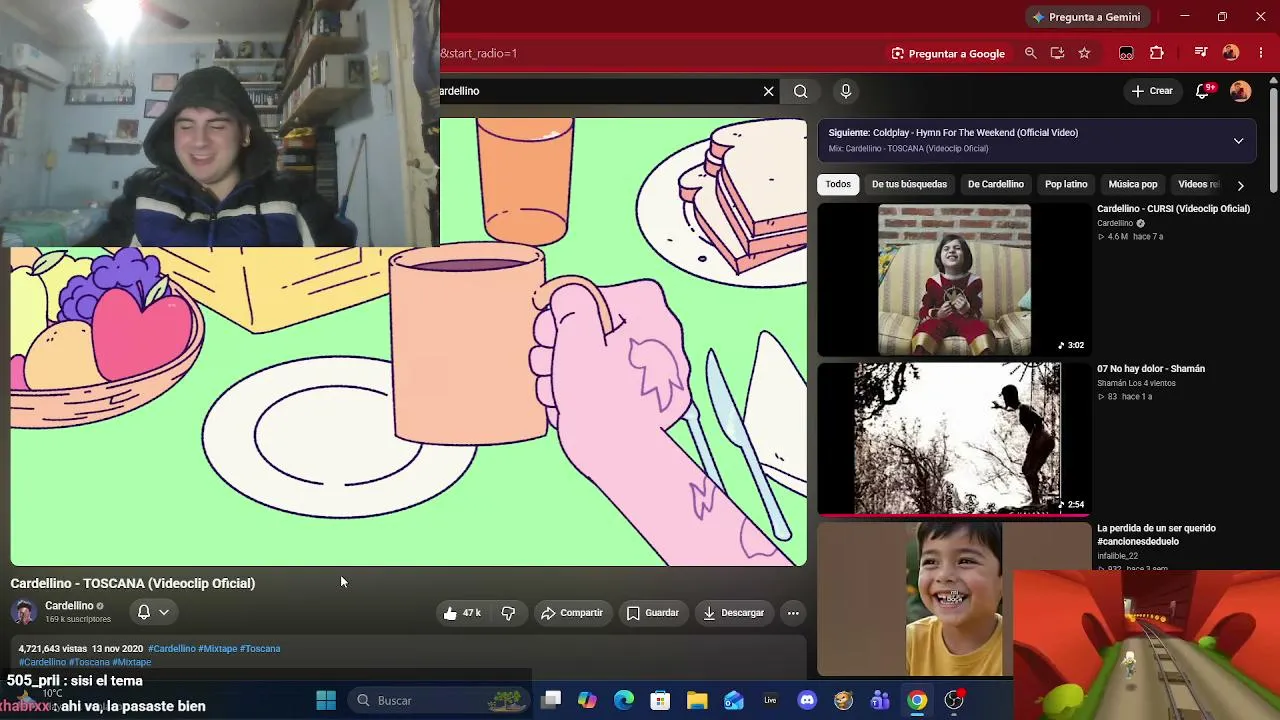The height and width of the screenshot is (720, 1280).
Task: Expand the subscription notification dropdown chevron
Action: 164,612
